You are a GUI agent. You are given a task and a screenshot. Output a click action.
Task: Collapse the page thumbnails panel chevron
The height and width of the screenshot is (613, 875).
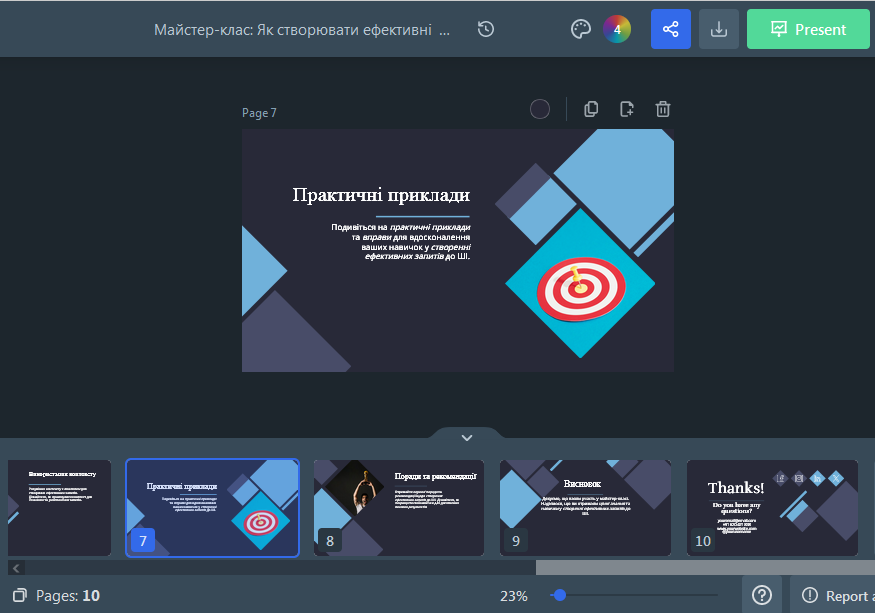pos(466,437)
